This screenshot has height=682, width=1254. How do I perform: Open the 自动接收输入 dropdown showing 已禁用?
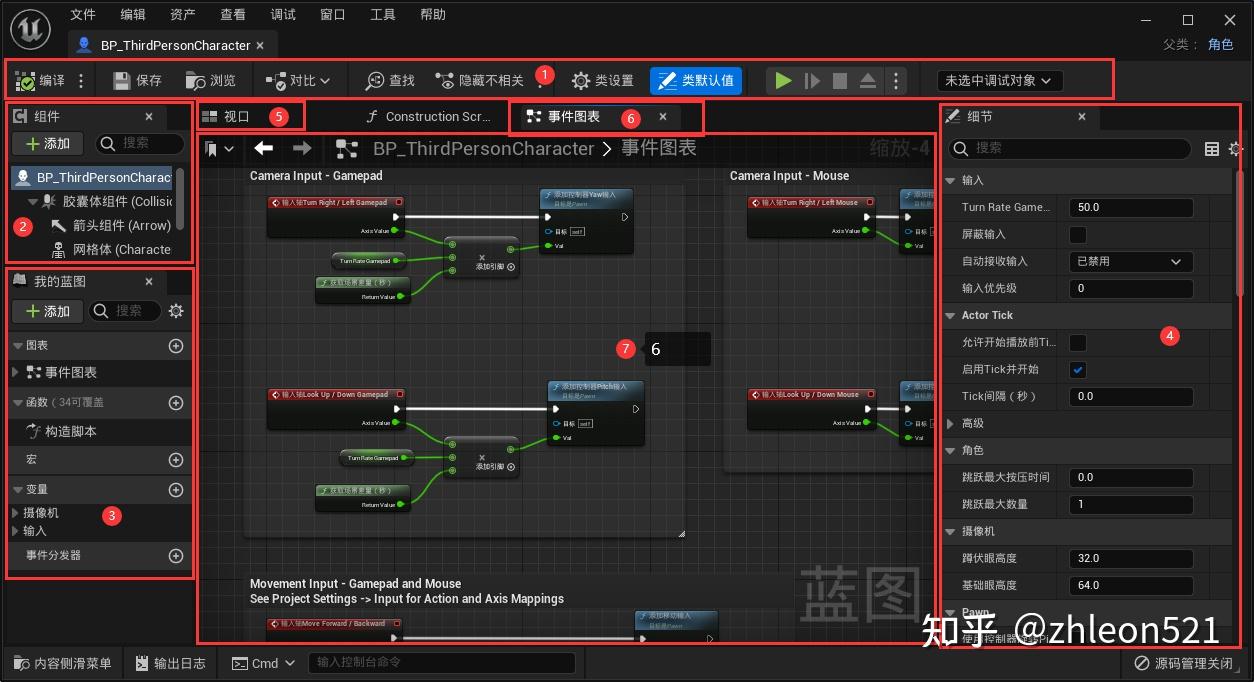point(1130,261)
